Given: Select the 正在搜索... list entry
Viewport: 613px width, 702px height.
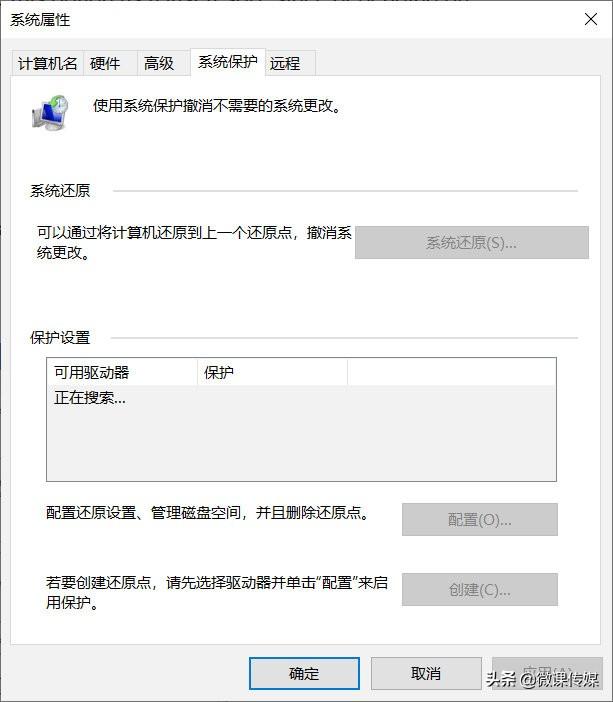Looking at the screenshot, I should (x=90, y=398).
